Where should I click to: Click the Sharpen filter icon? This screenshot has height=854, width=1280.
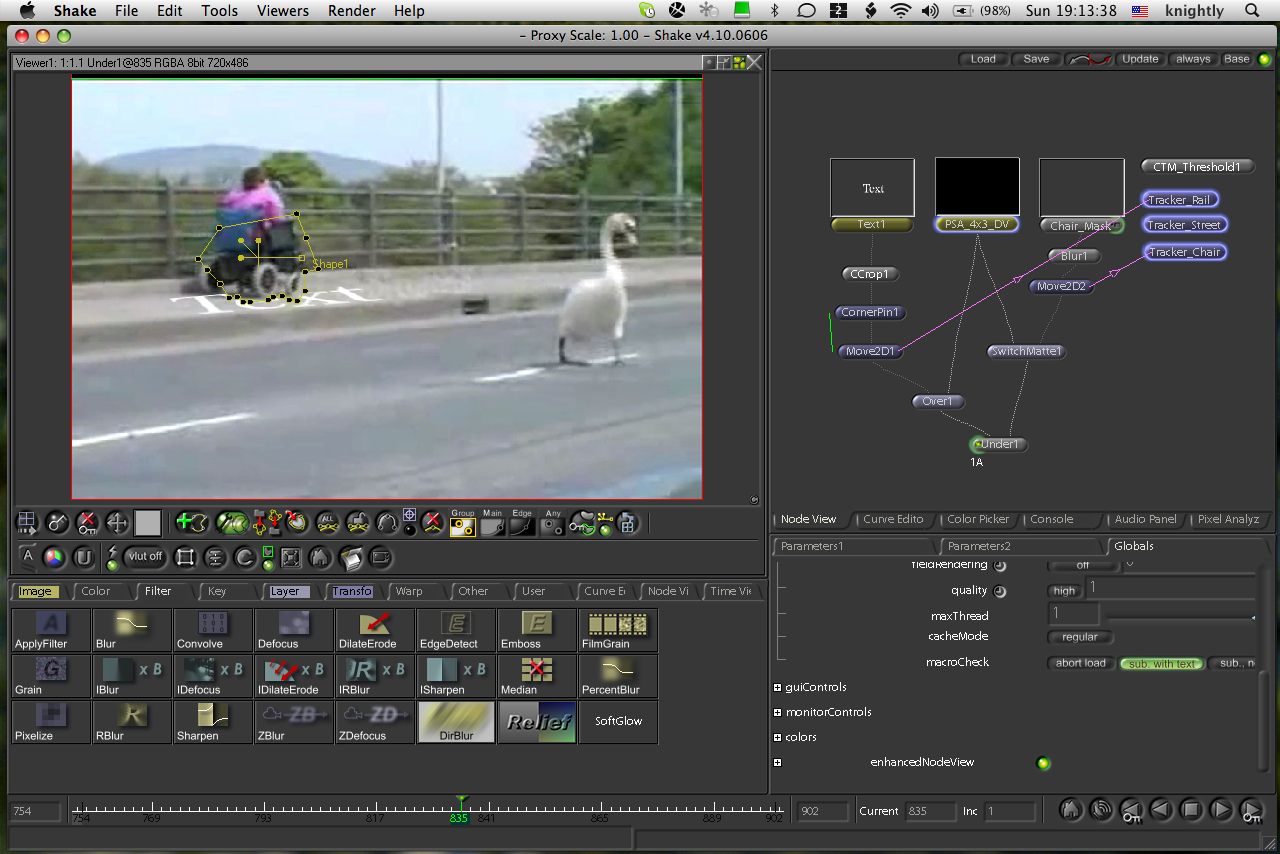click(x=213, y=721)
